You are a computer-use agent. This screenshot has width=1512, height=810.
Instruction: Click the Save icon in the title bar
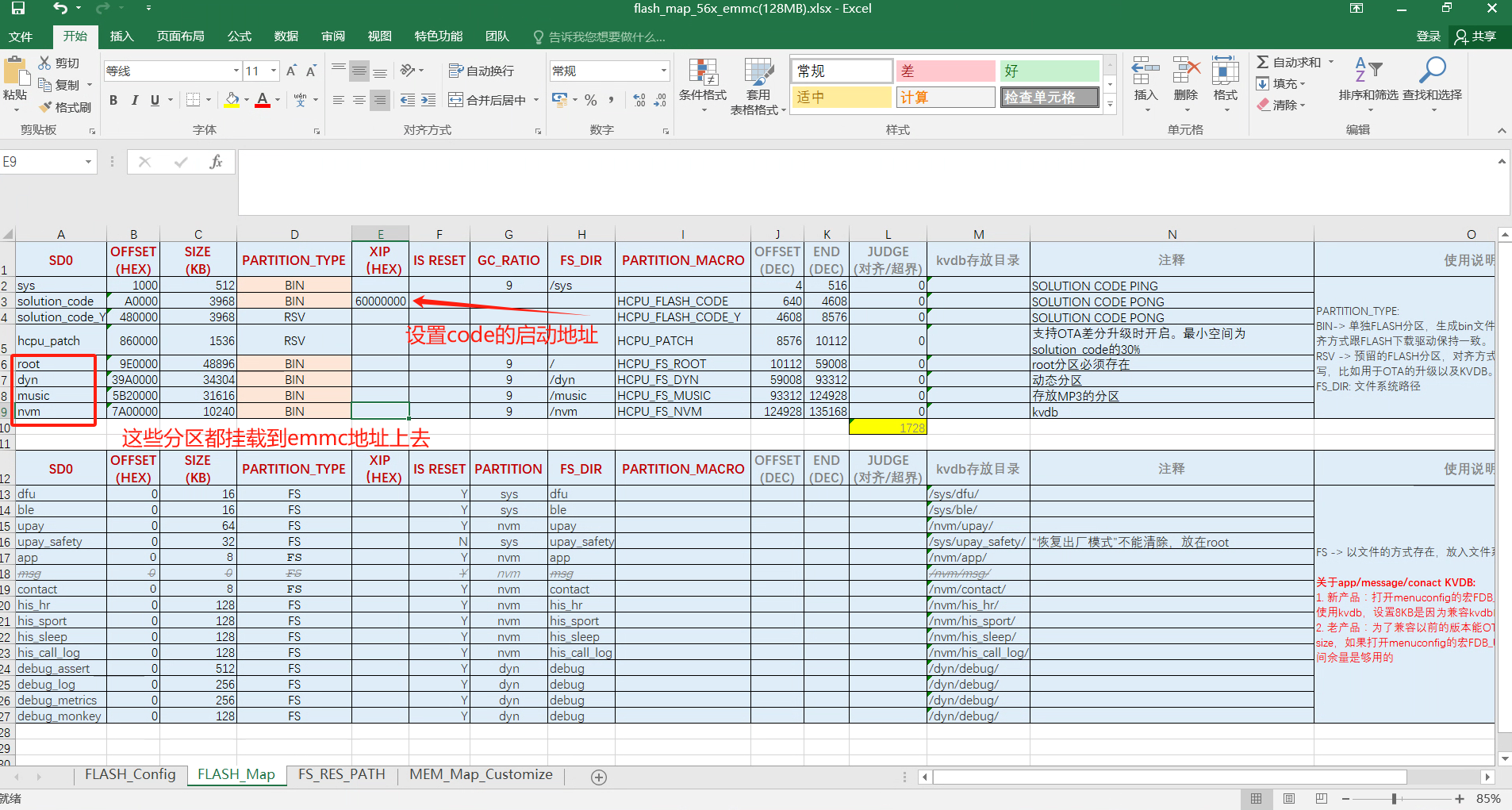click(17, 9)
